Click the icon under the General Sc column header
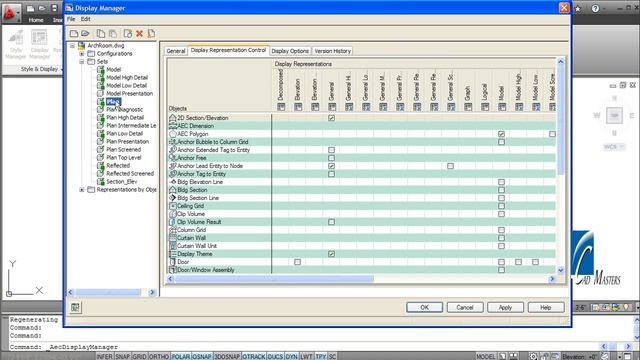The height and width of the screenshot is (360, 640). [451, 107]
